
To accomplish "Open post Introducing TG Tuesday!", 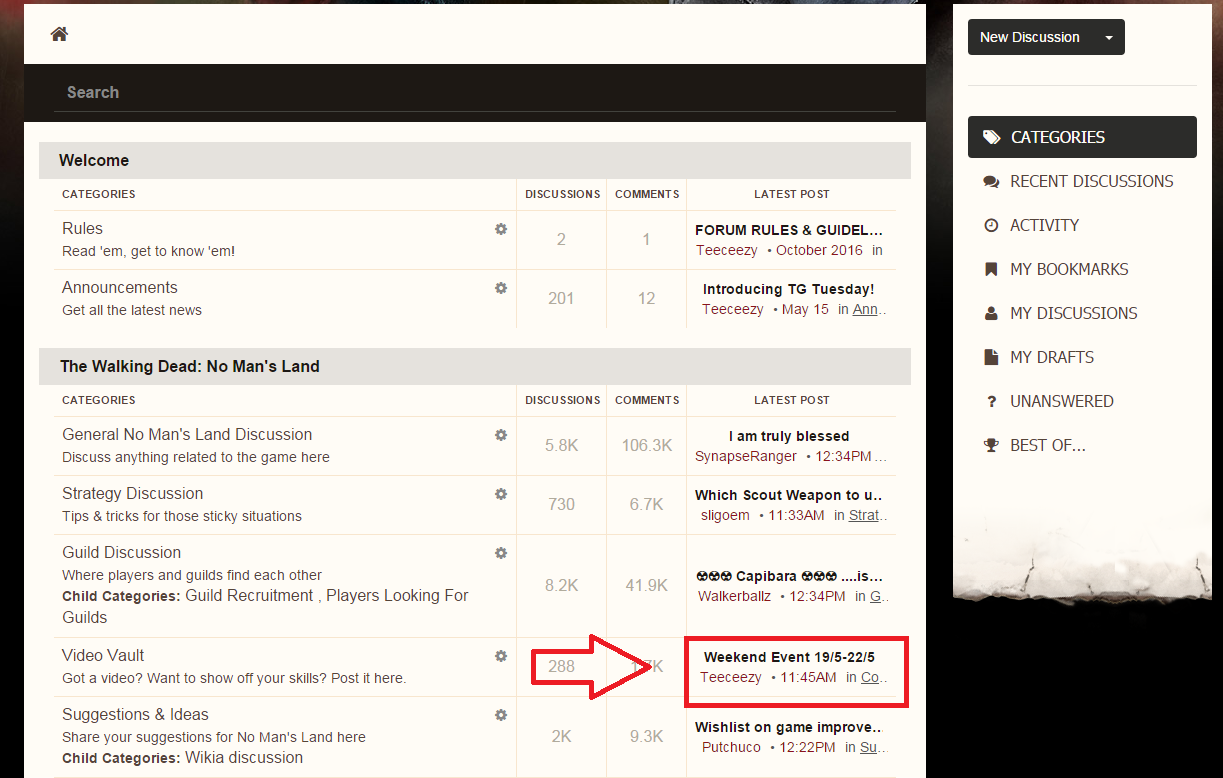I will 788,289.
